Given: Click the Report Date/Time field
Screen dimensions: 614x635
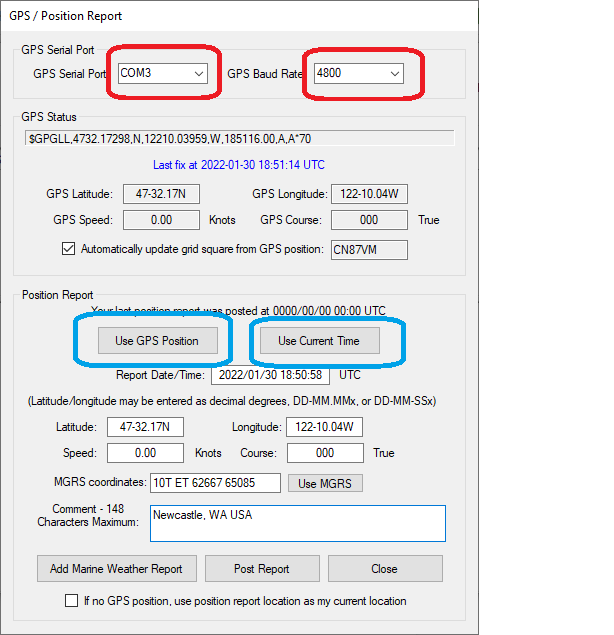Looking at the screenshot, I should coord(270,375).
